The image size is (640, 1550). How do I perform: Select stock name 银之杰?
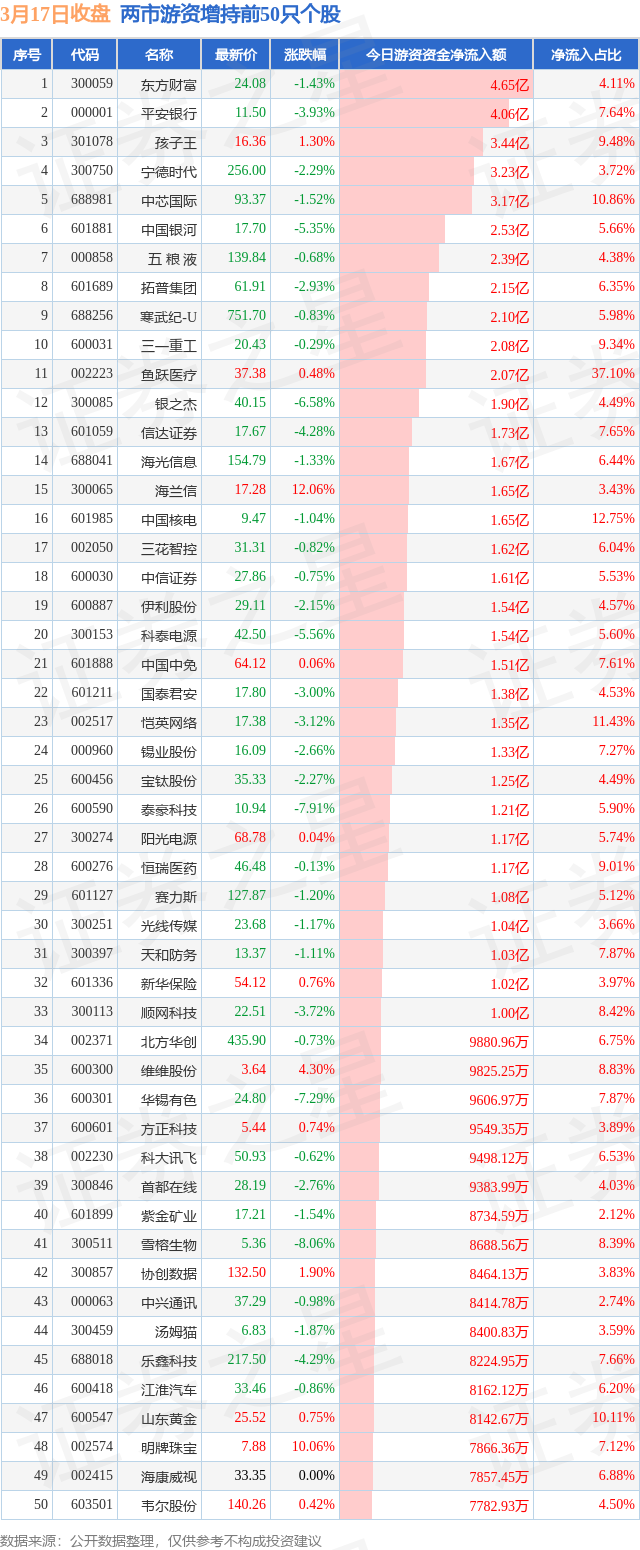[x=176, y=403]
